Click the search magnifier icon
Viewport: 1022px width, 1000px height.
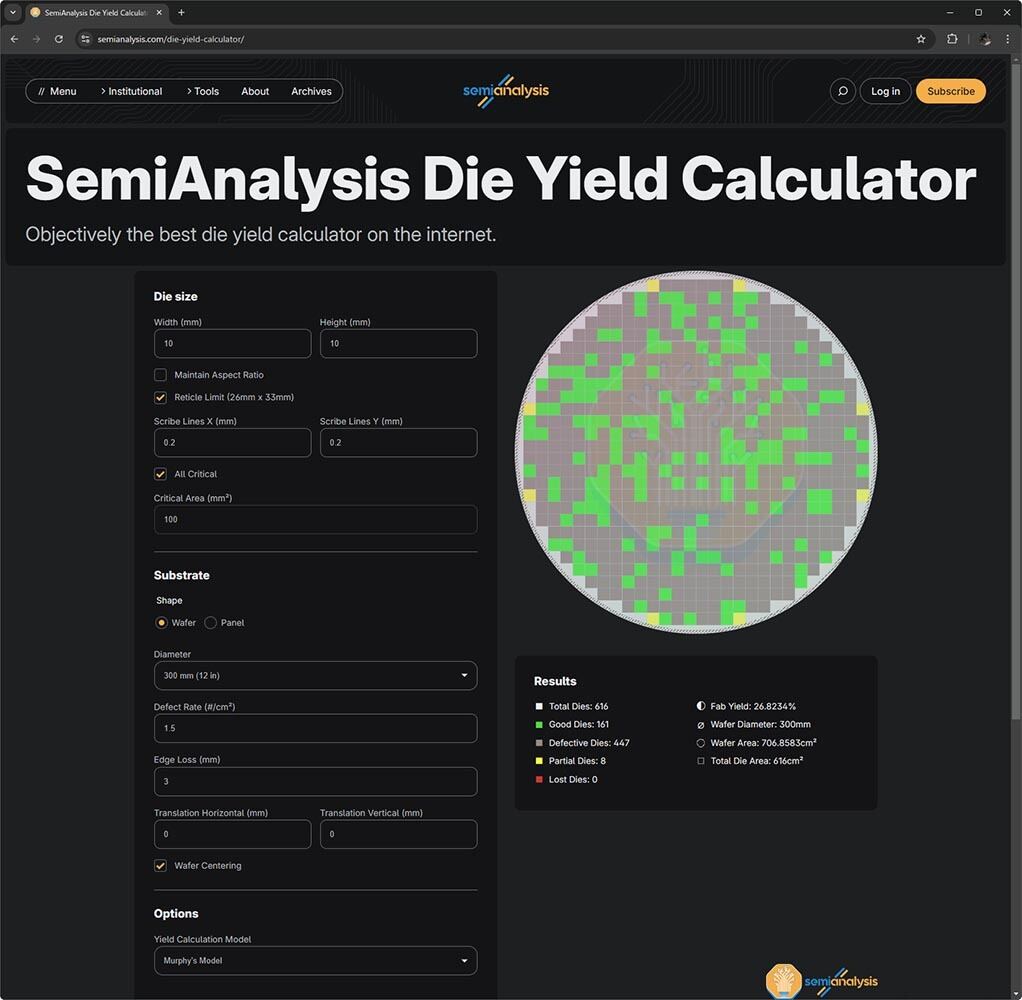(x=843, y=91)
